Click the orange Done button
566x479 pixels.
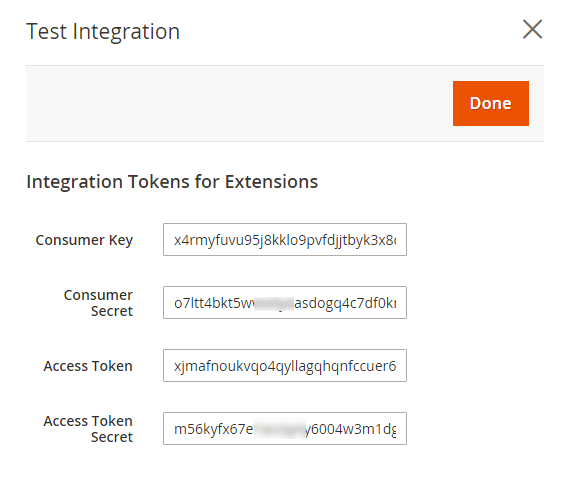tap(491, 104)
